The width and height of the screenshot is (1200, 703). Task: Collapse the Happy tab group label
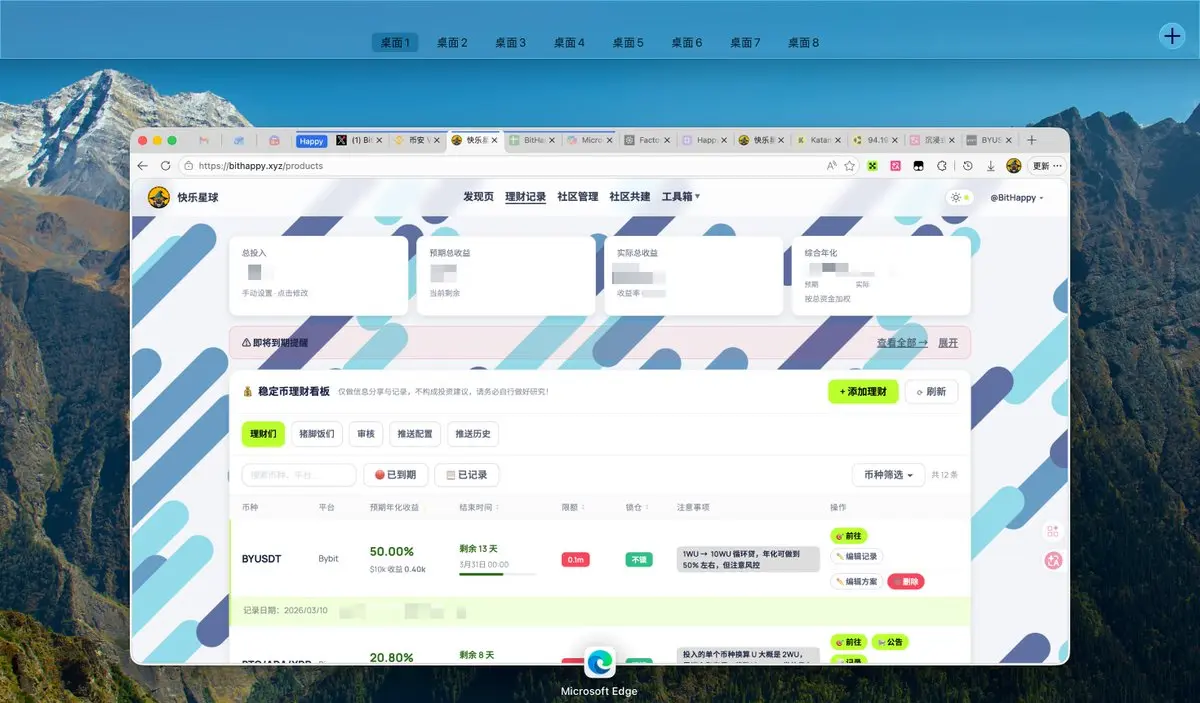[312, 141]
